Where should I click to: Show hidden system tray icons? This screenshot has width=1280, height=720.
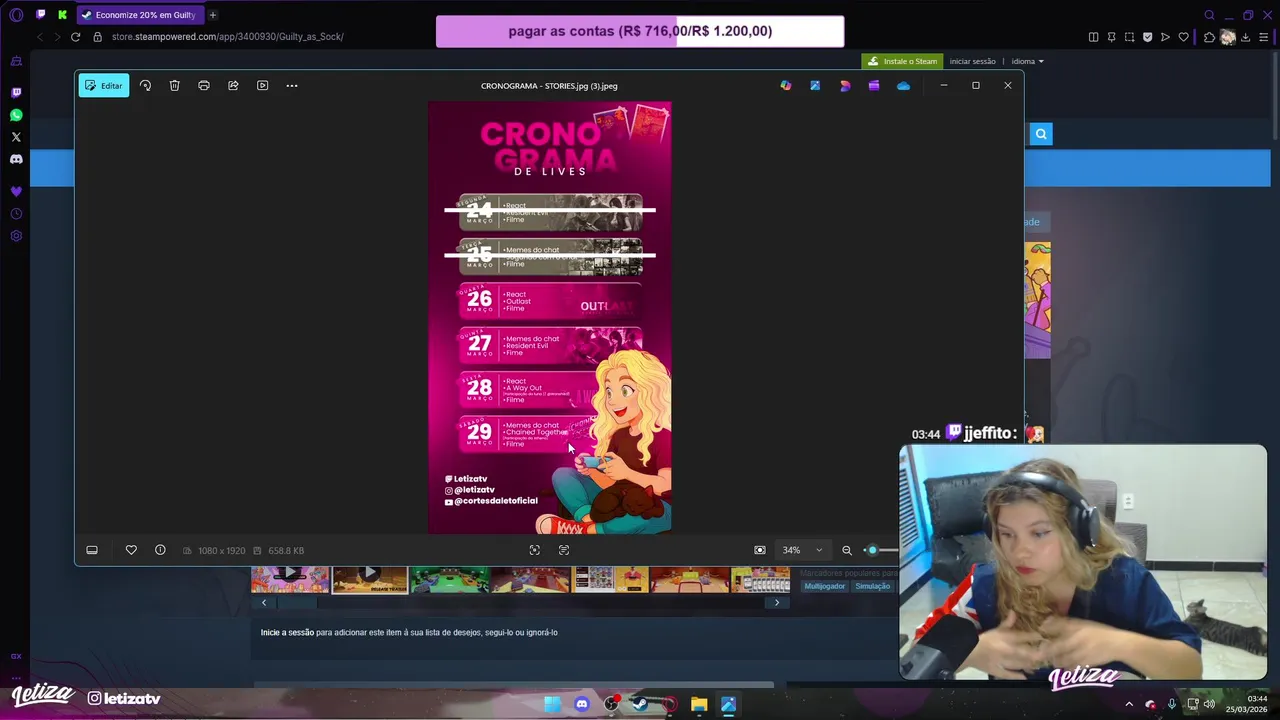(1129, 704)
